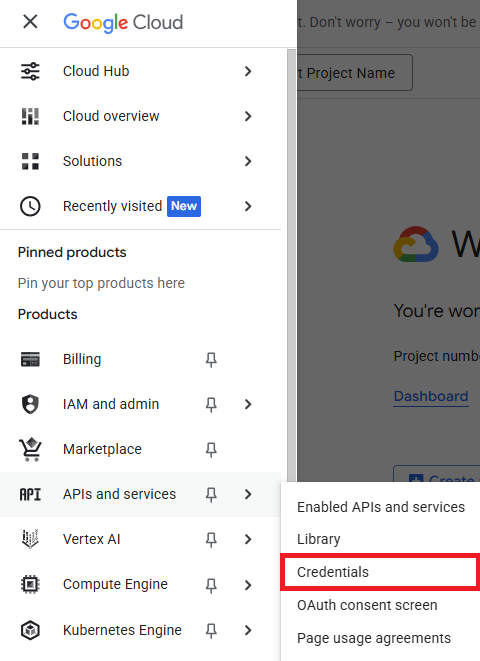Image resolution: width=480 pixels, height=661 pixels.
Task: Open Kubernetes Engine product entry
Action: [140, 630]
